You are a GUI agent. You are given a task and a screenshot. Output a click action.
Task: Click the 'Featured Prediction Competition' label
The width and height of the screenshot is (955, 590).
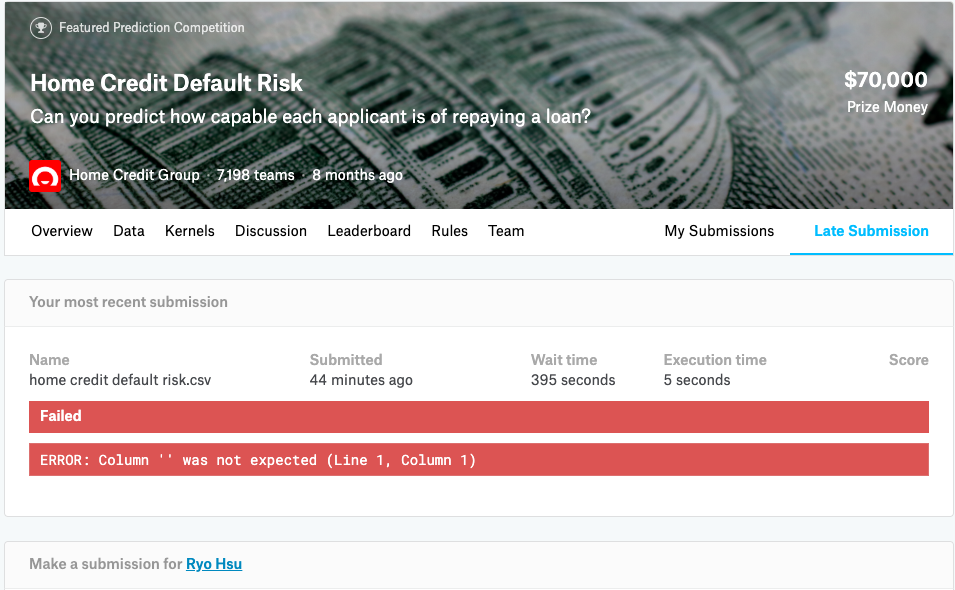[x=152, y=27]
